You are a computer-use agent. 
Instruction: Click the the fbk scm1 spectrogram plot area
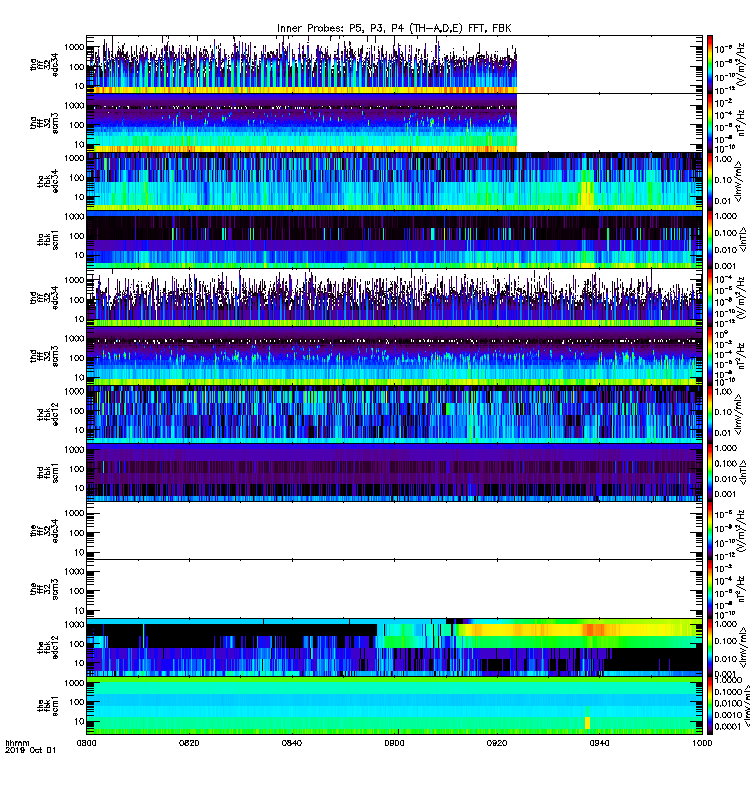click(394, 706)
